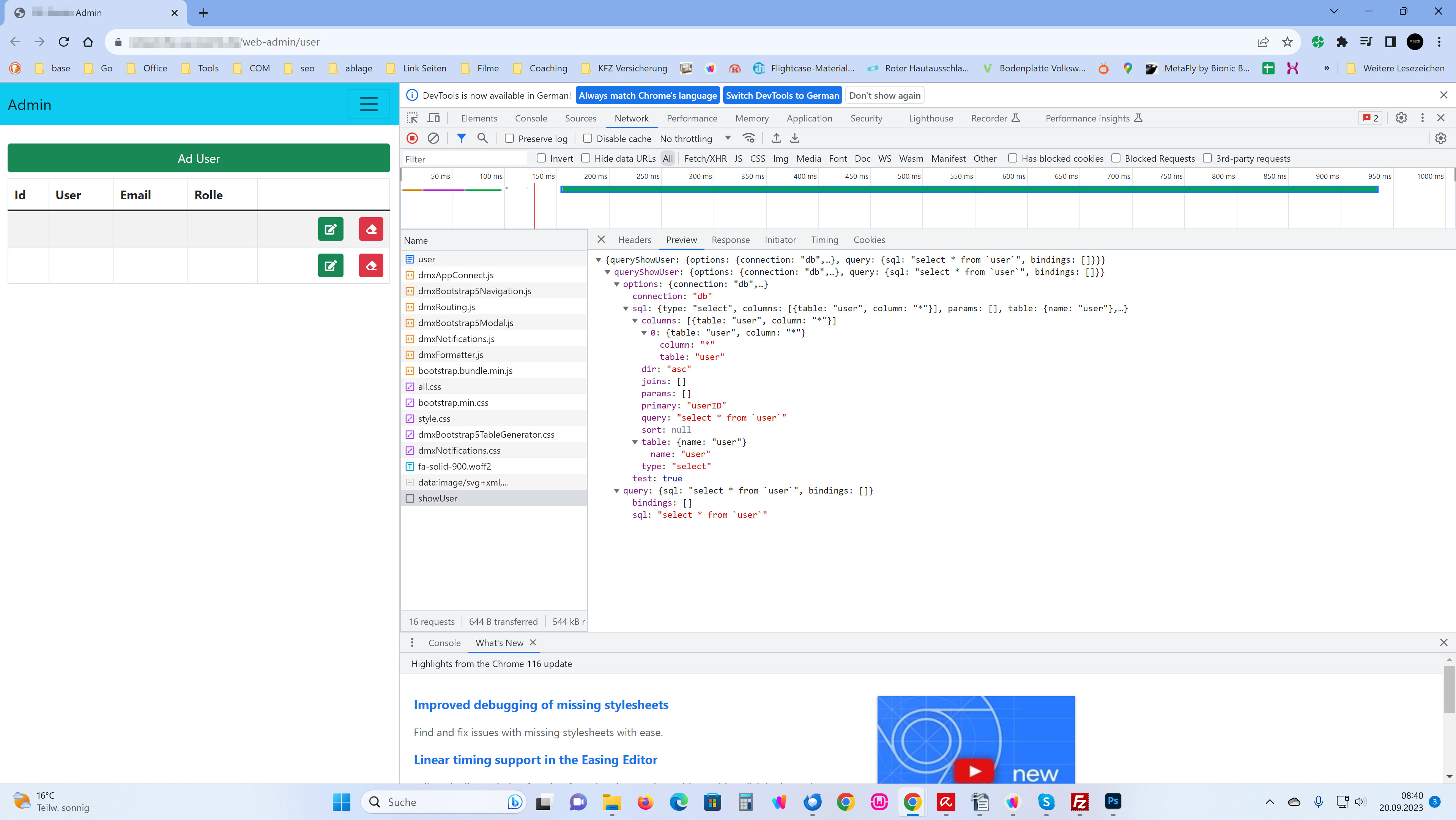Click the clear network log icon
Image resolution: width=1456 pixels, height=820 pixels.
point(433,139)
